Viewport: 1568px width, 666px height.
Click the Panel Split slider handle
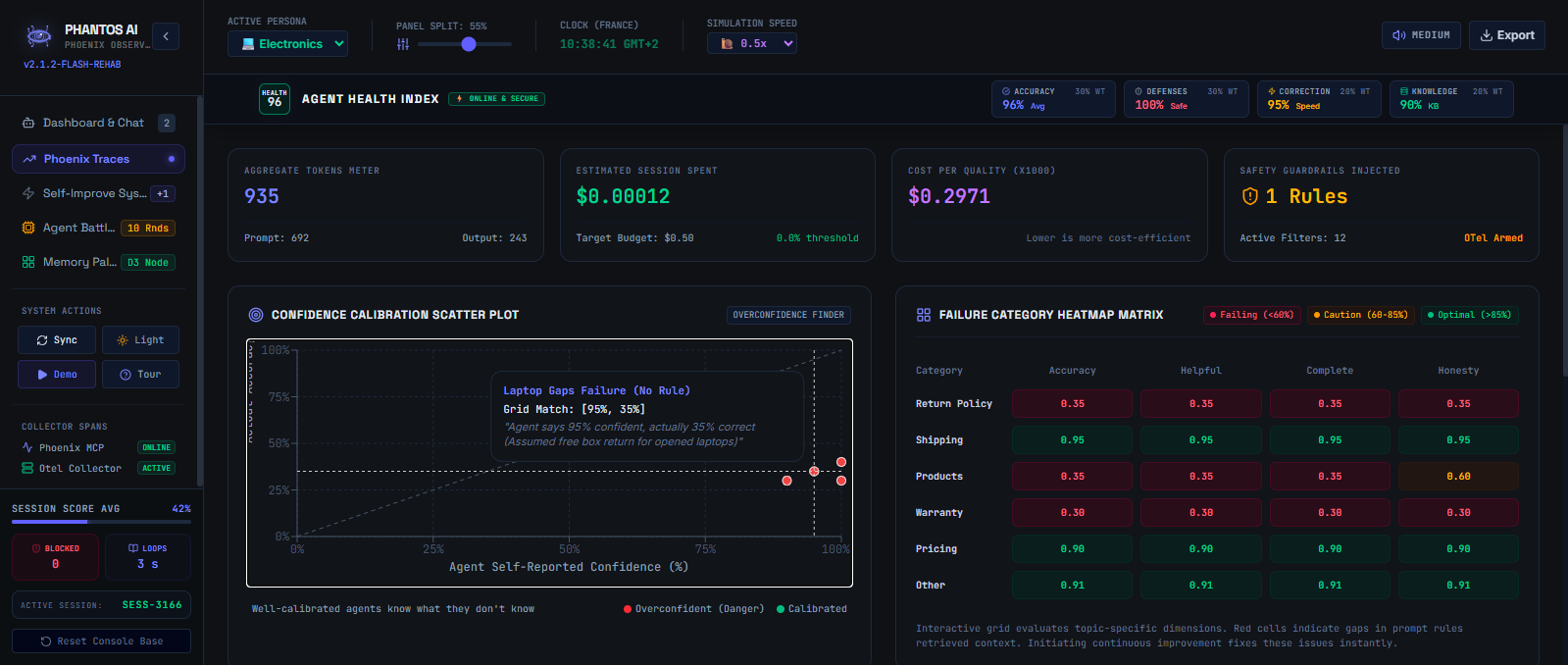[469, 44]
